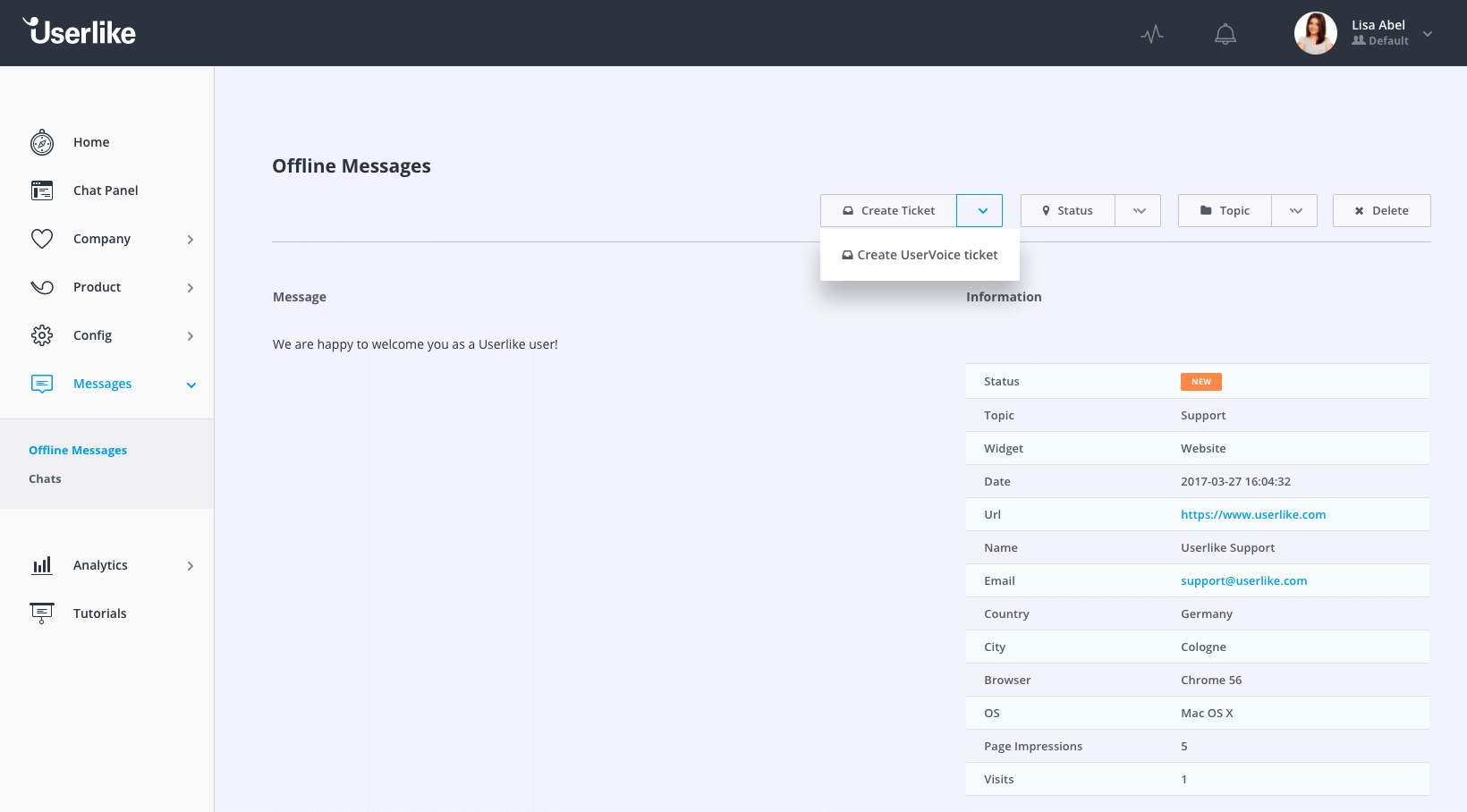The width and height of the screenshot is (1467, 812).
Task: Open Tutorials in the sidebar
Action: click(99, 613)
